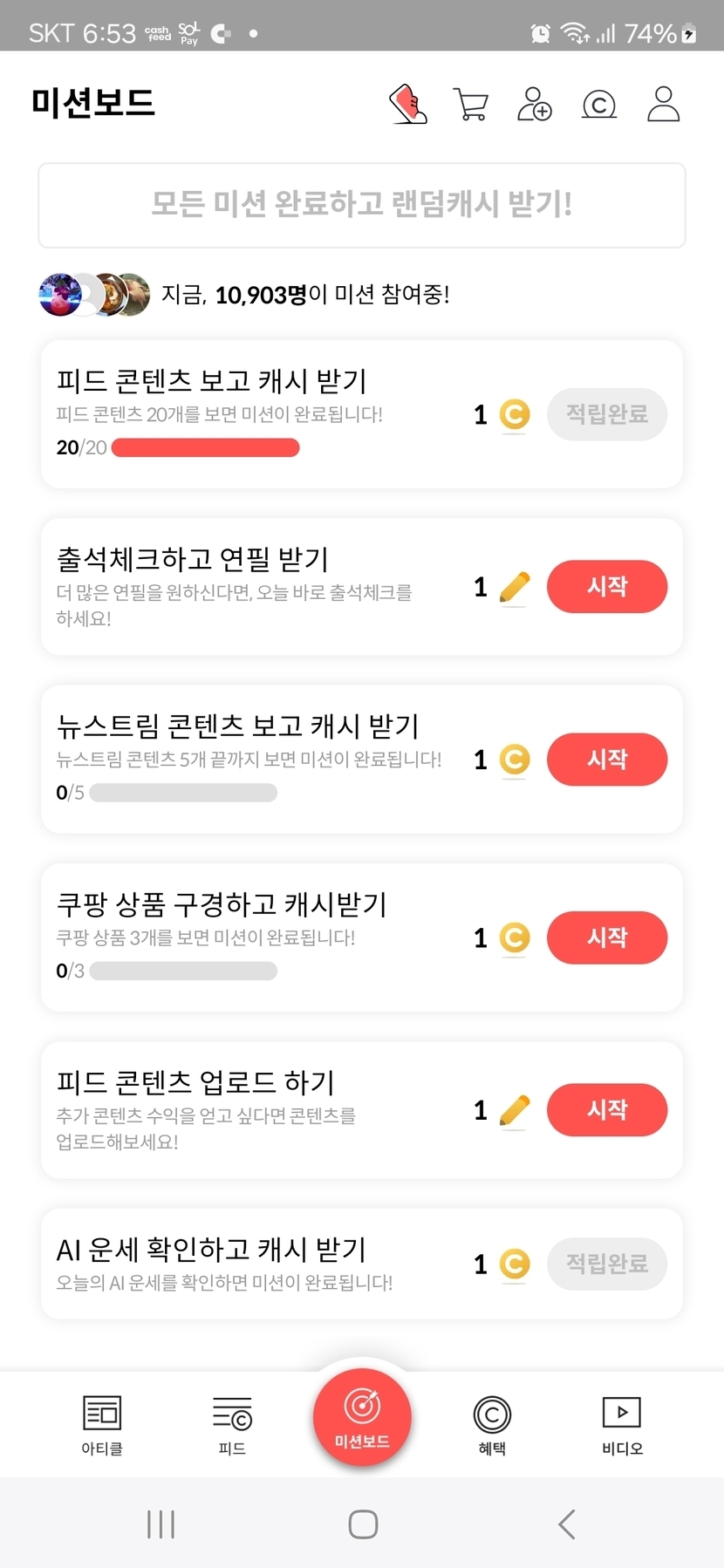
Task: Switch to the 피드 tab
Action: click(x=232, y=1423)
